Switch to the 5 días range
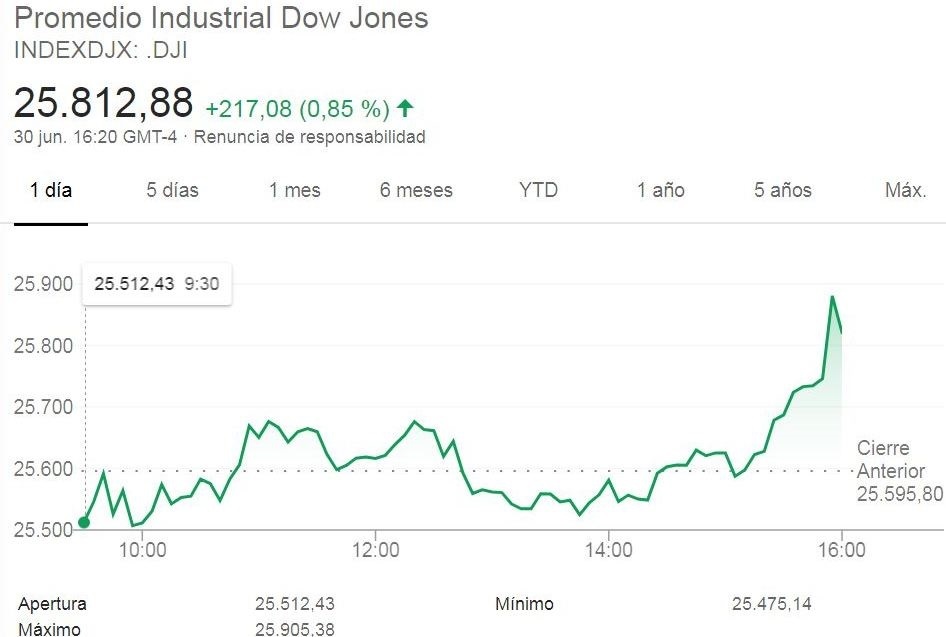This screenshot has height=637, width=946. pos(173,190)
